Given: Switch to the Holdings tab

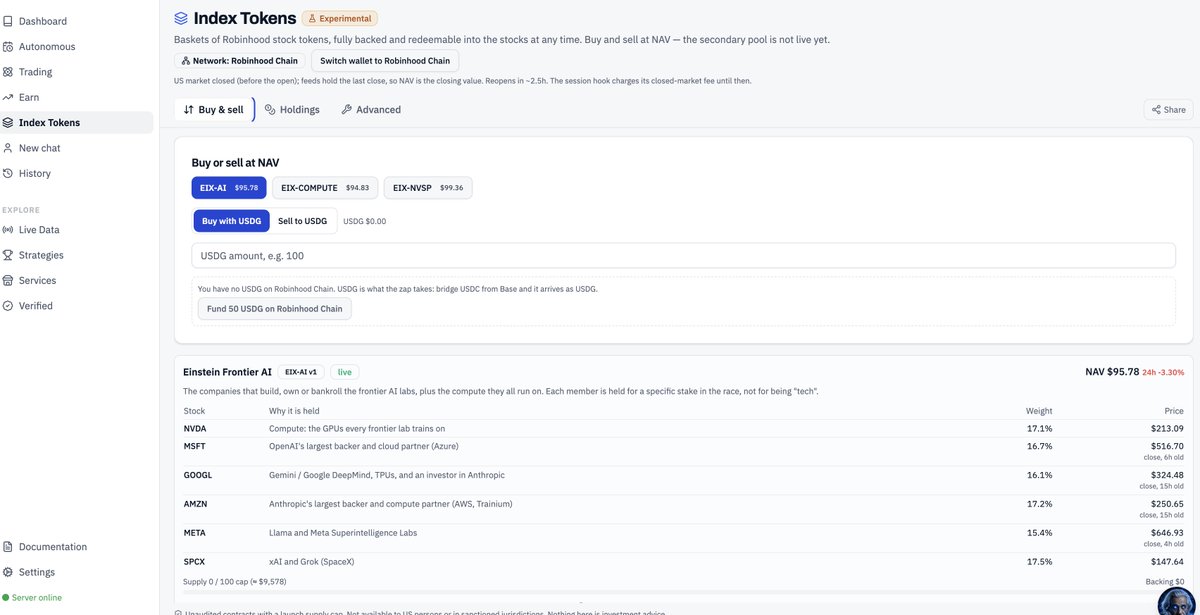Looking at the screenshot, I should [x=292, y=110].
